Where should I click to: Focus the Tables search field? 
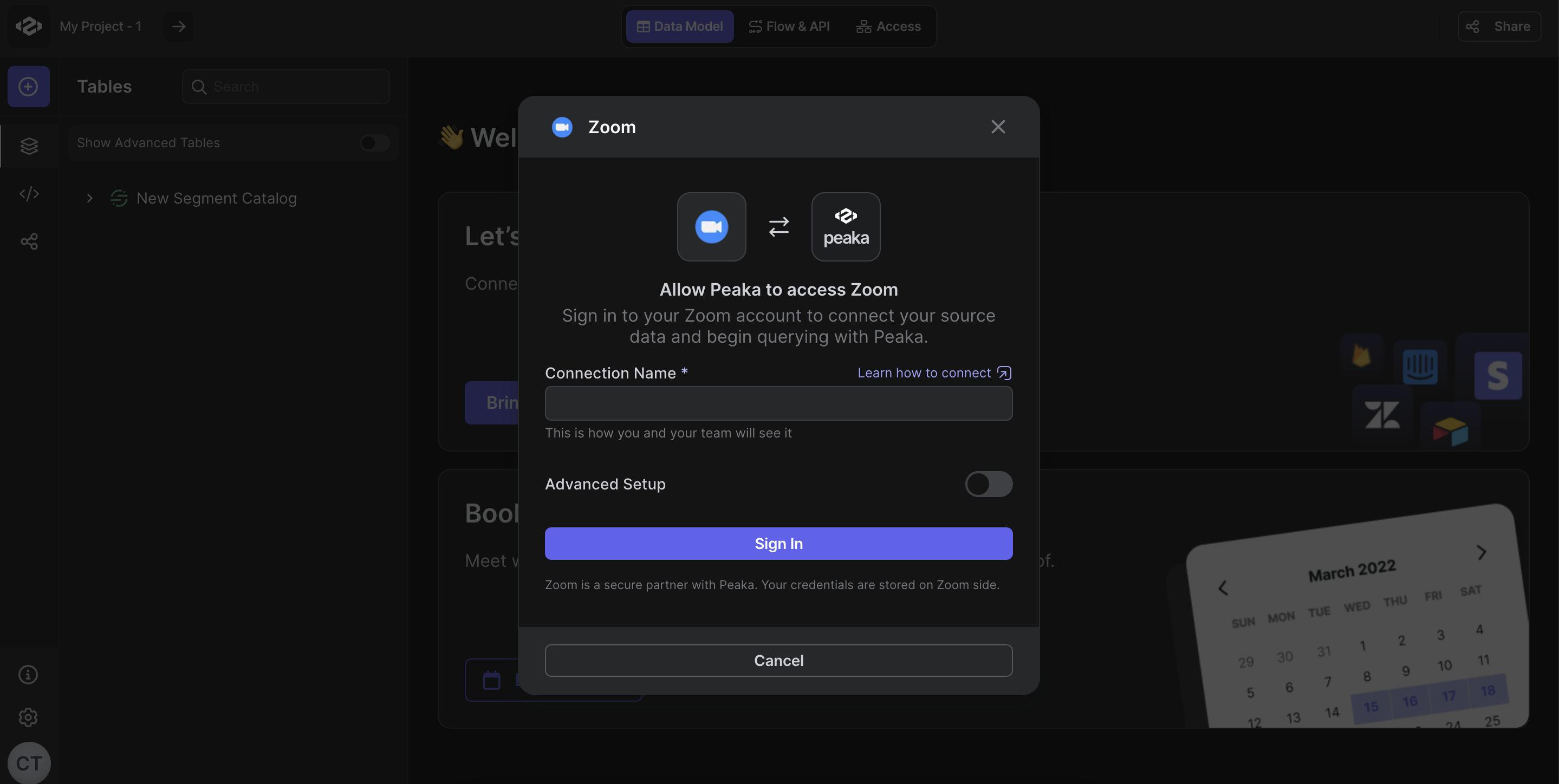tap(285, 87)
